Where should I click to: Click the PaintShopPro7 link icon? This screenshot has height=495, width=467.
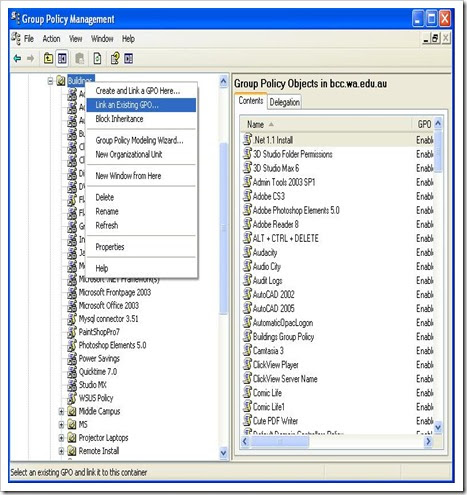click(x=72, y=332)
